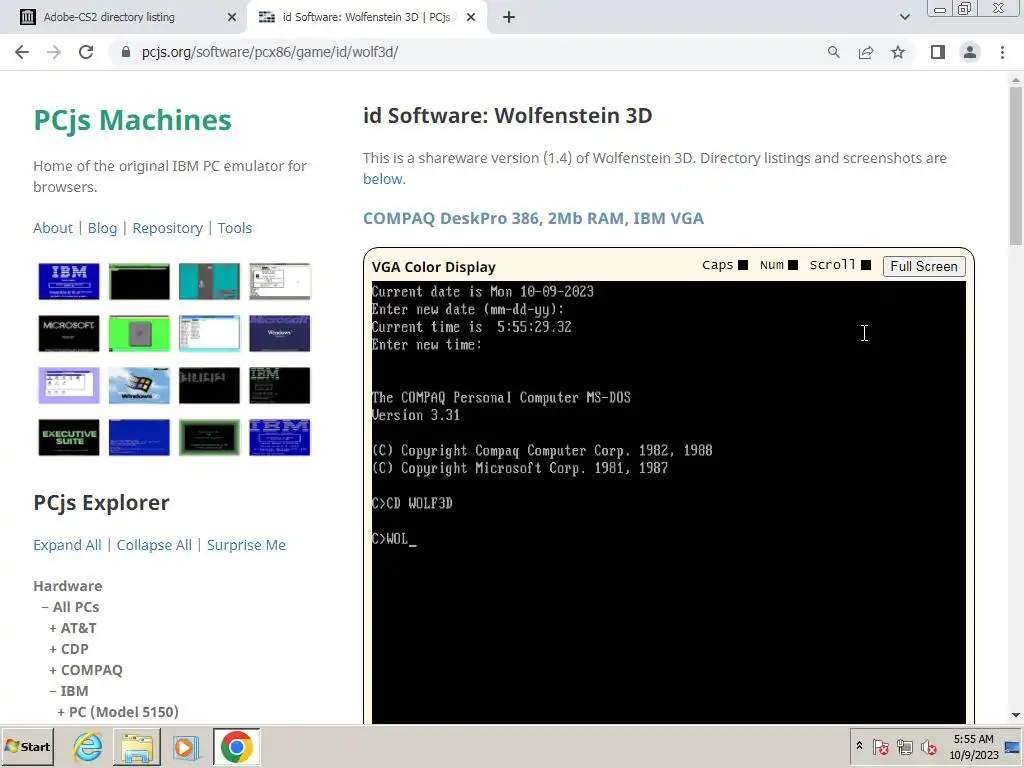Screen dimensions: 1024x768
Task: Select the id Software Wolfenstein 3D tab
Action: click(366, 17)
